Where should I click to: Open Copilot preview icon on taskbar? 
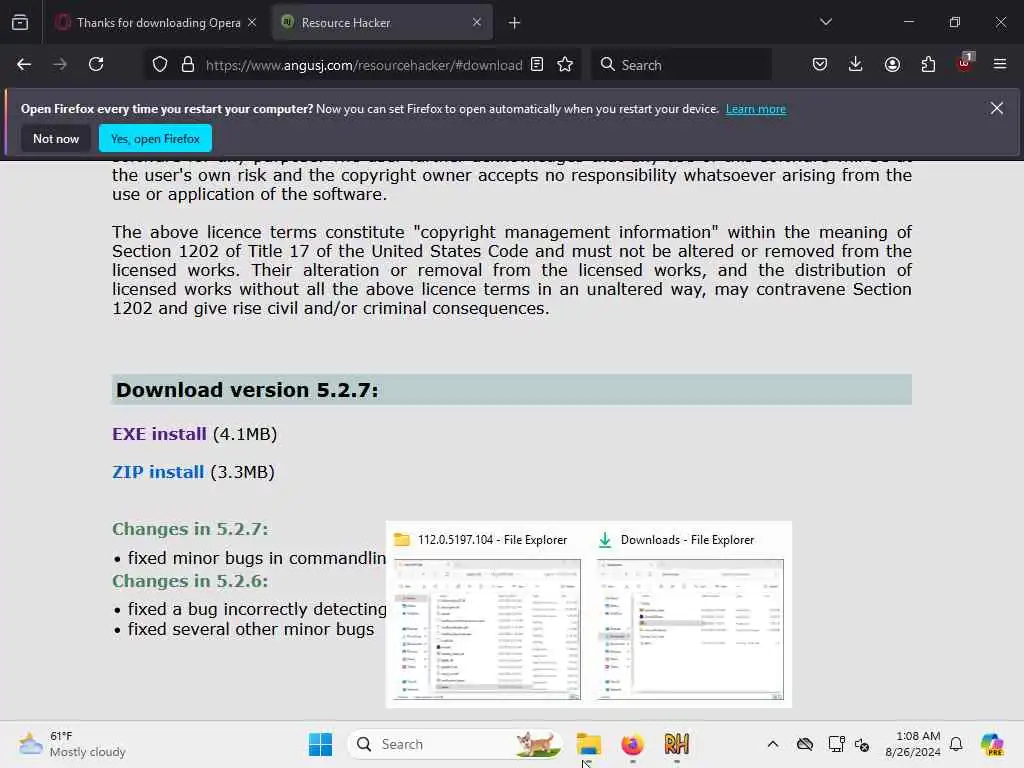992,744
